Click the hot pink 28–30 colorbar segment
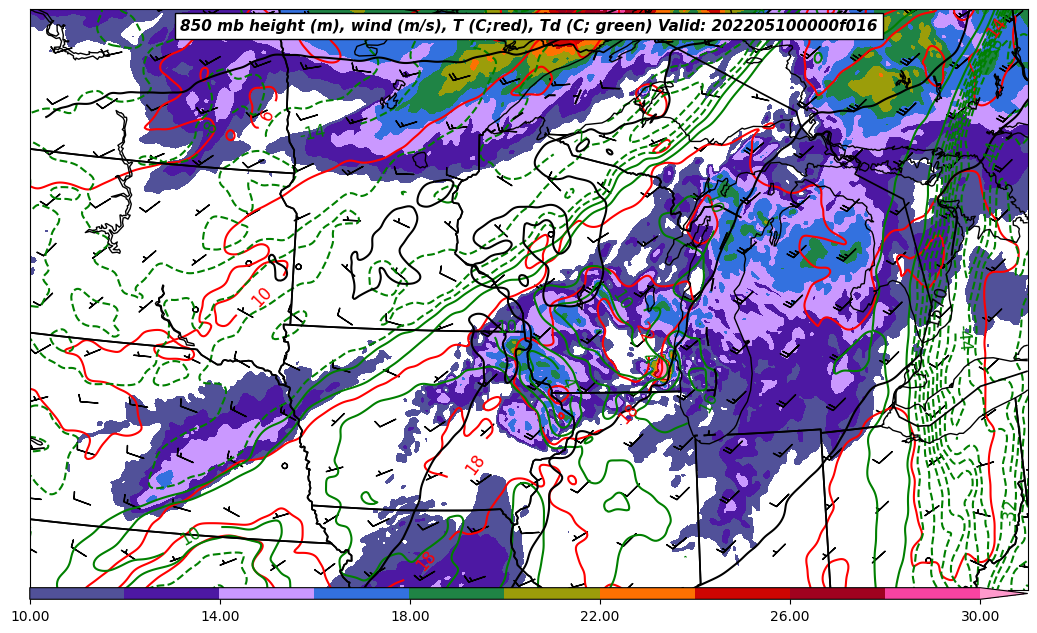Viewport: 1037px width, 633px height. click(x=932, y=593)
